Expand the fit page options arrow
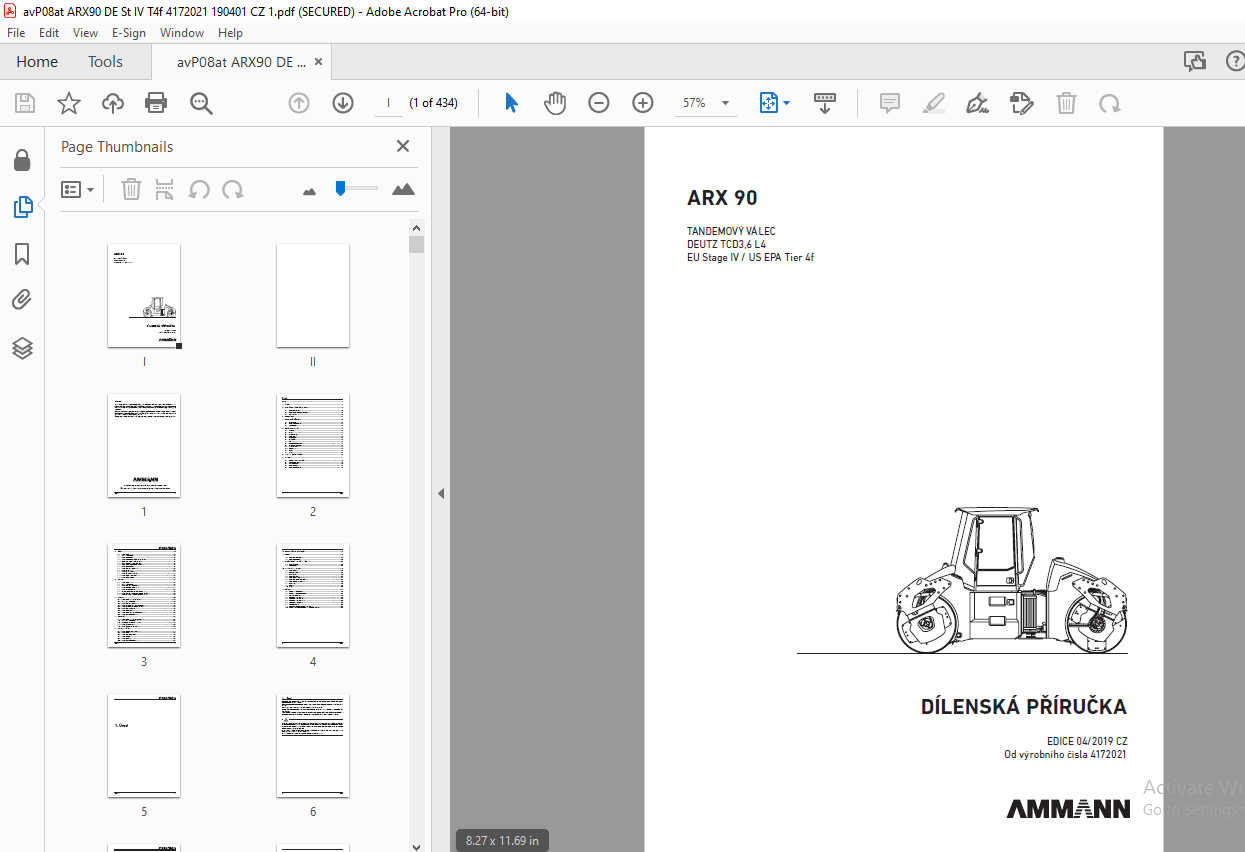This screenshot has width=1245, height=852. coord(786,103)
